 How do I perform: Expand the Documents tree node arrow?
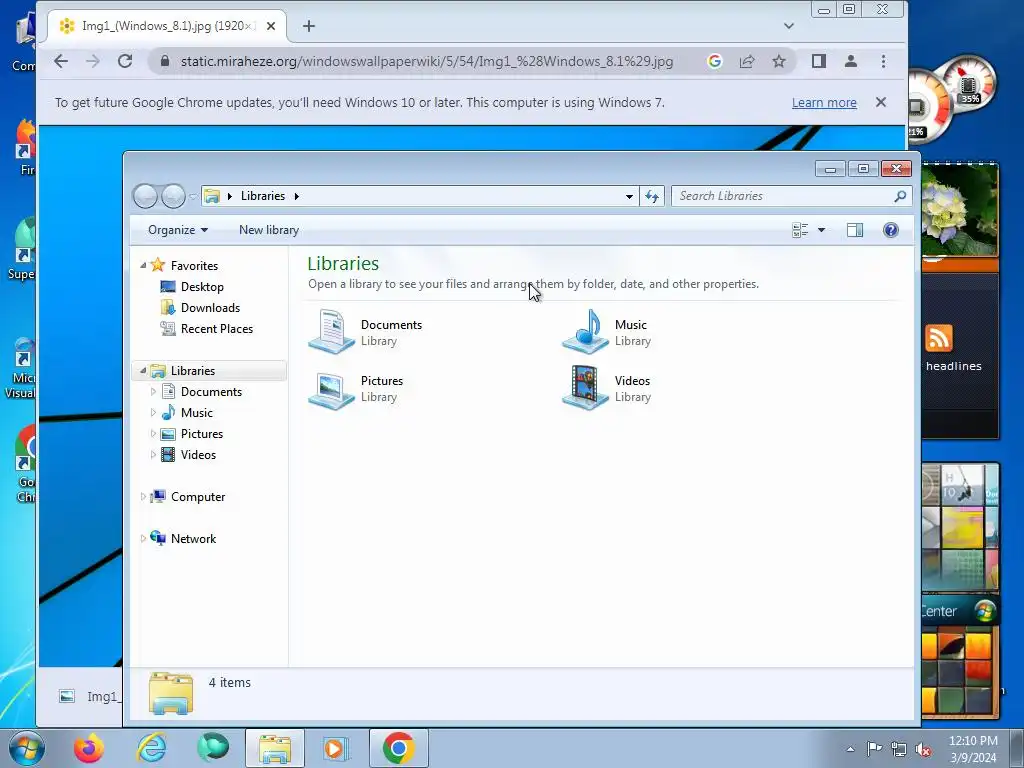tap(153, 392)
